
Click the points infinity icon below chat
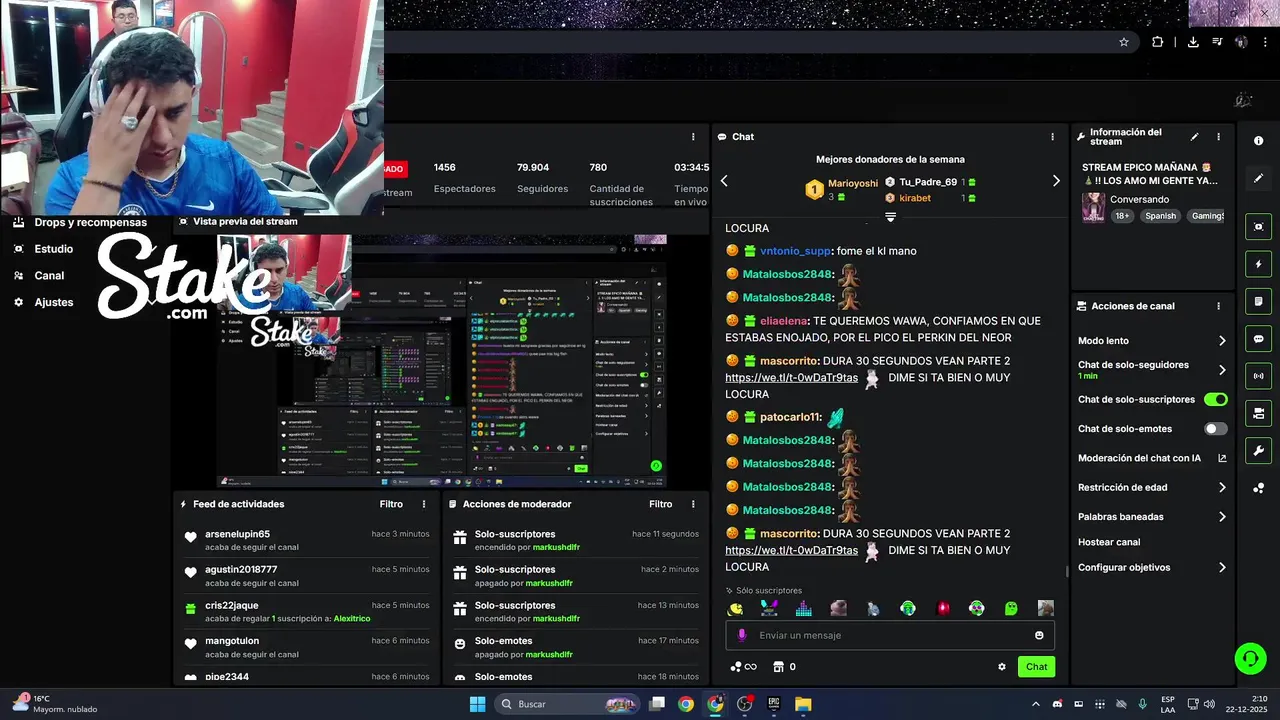(743, 667)
